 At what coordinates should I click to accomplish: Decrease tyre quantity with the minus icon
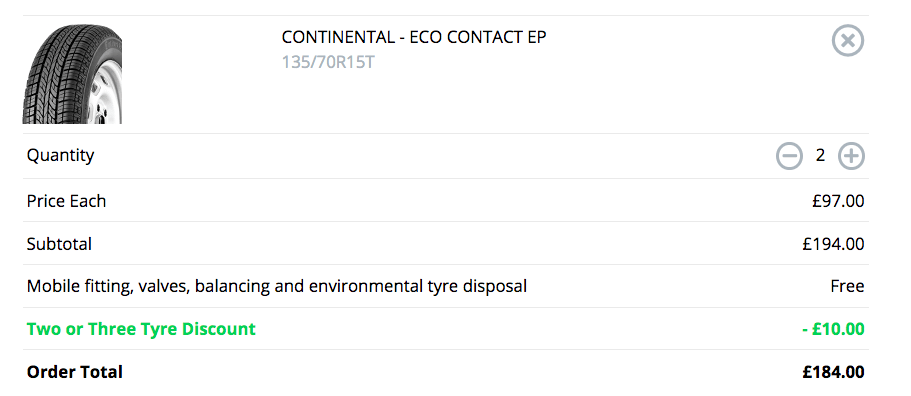(x=789, y=156)
